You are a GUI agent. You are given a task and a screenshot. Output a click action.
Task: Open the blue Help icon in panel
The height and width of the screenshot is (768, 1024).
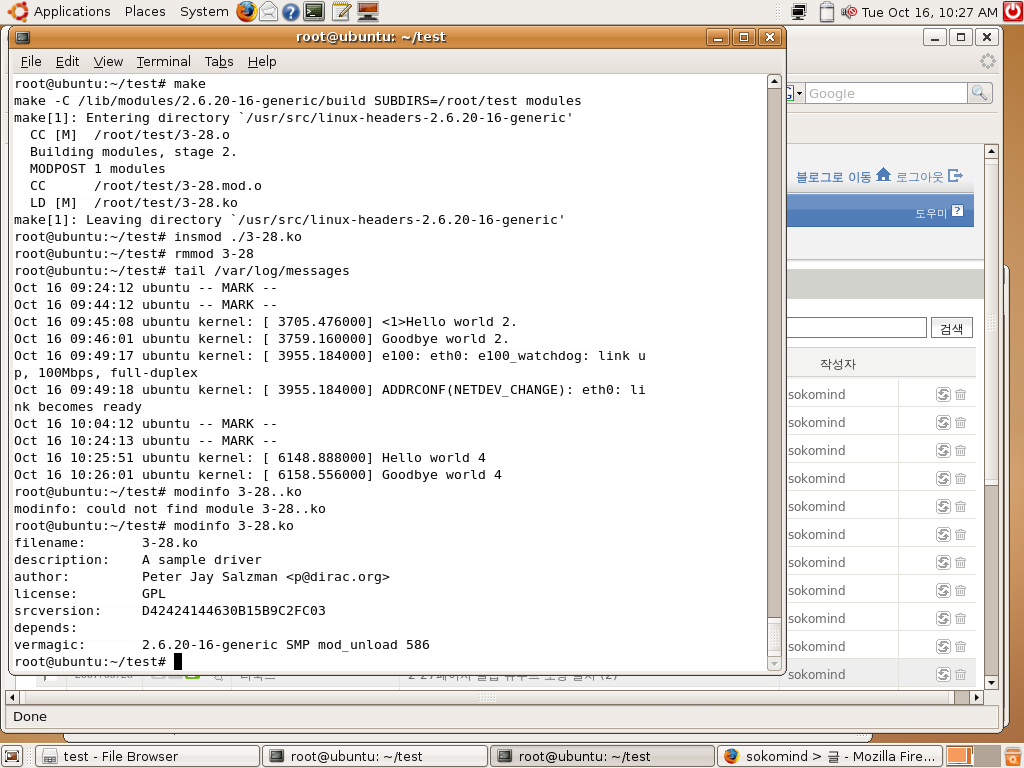[291, 12]
